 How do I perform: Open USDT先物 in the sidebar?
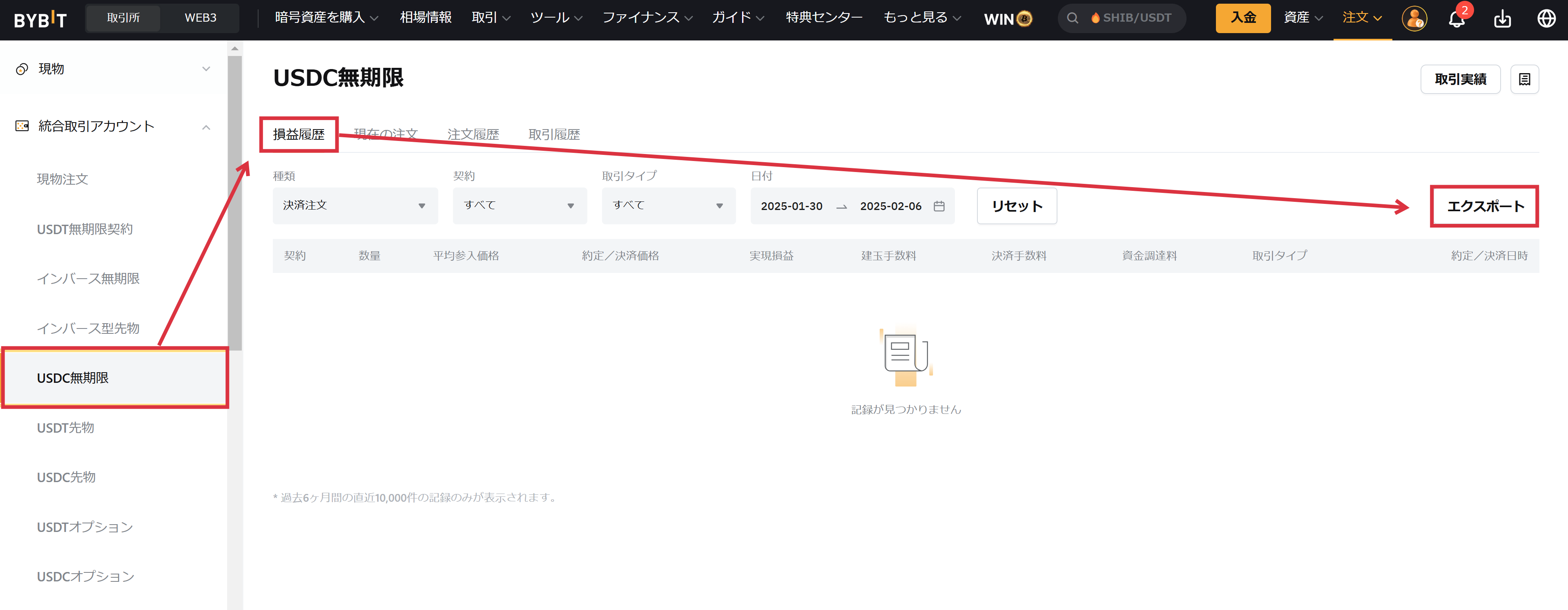click(65, 428)
